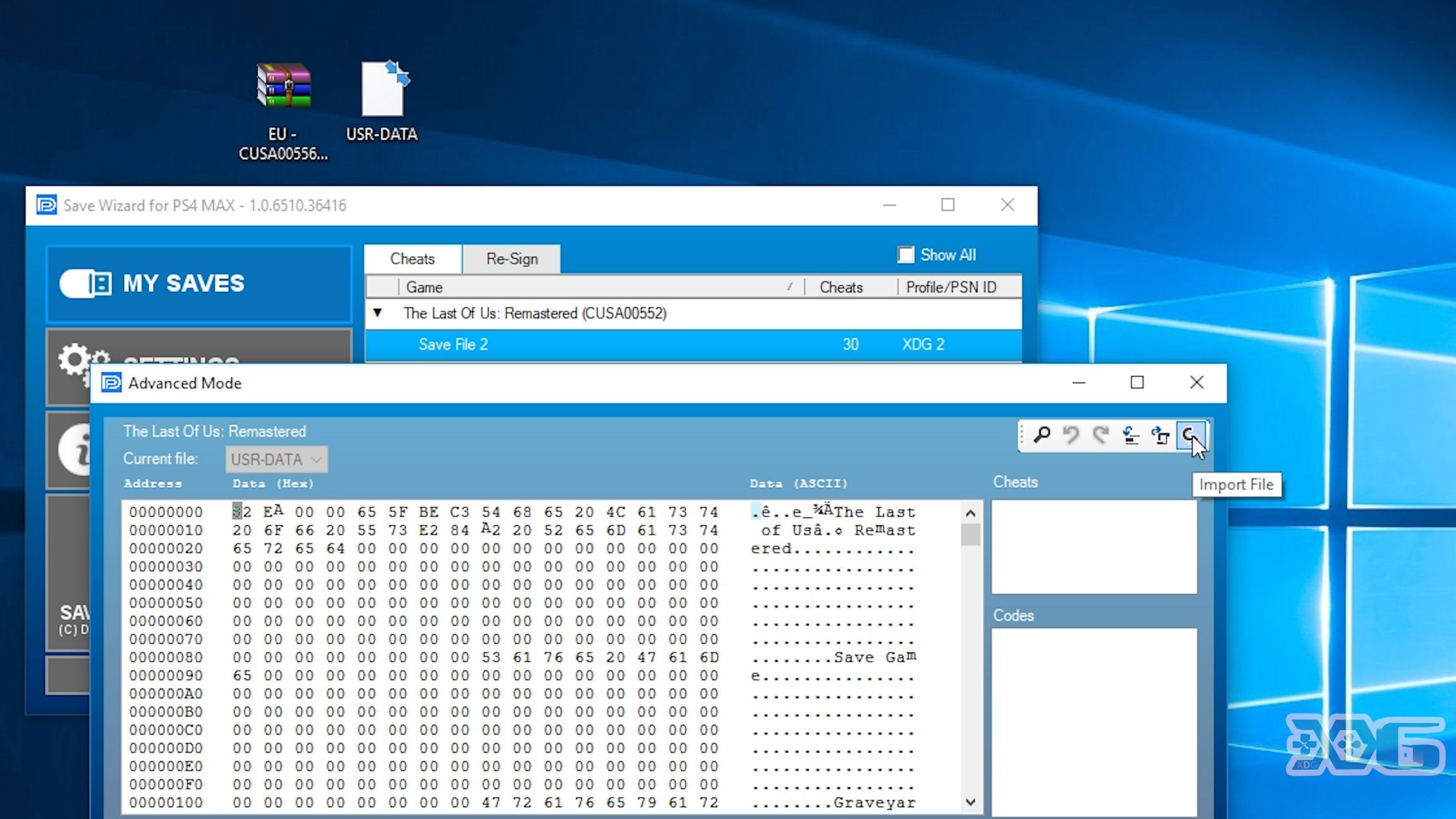
Task: Expand the The Last Of Us Remastered tree item
Action: [x=378, y=312]
